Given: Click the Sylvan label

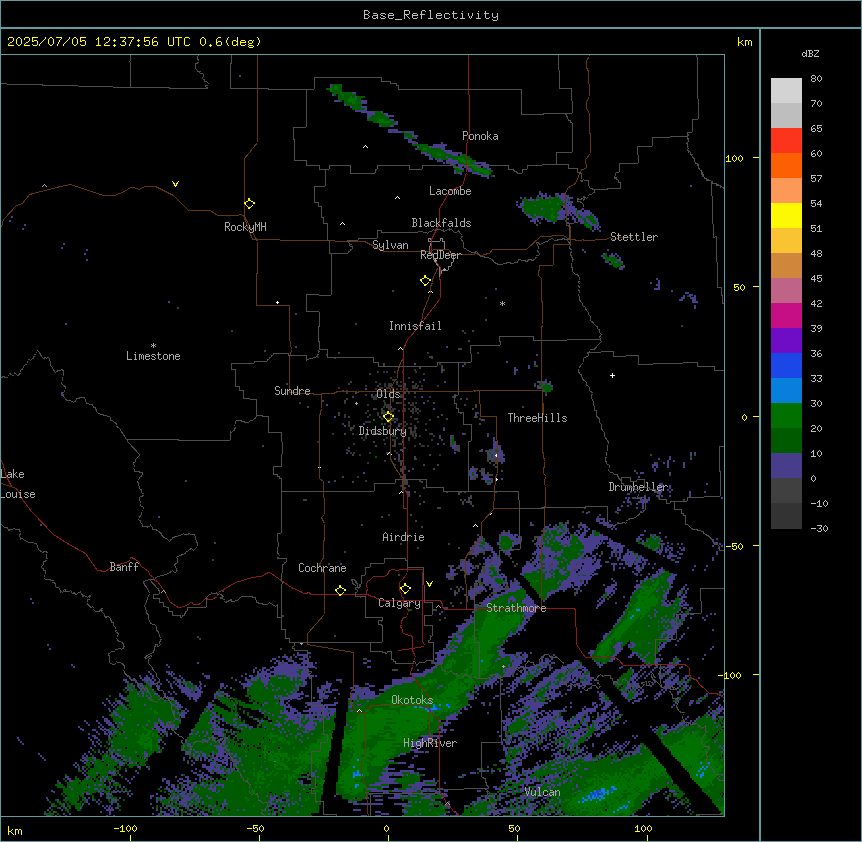Looking at the screenshot, I should pyautogui.click(x=390, y=245).
